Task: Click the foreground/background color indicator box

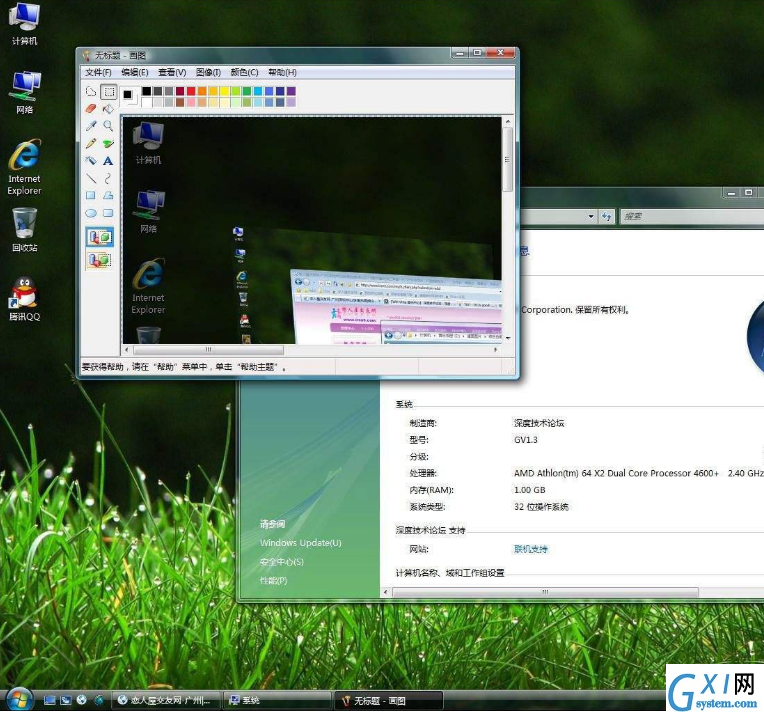Action: pyautogui.click(x=129, y=96)
